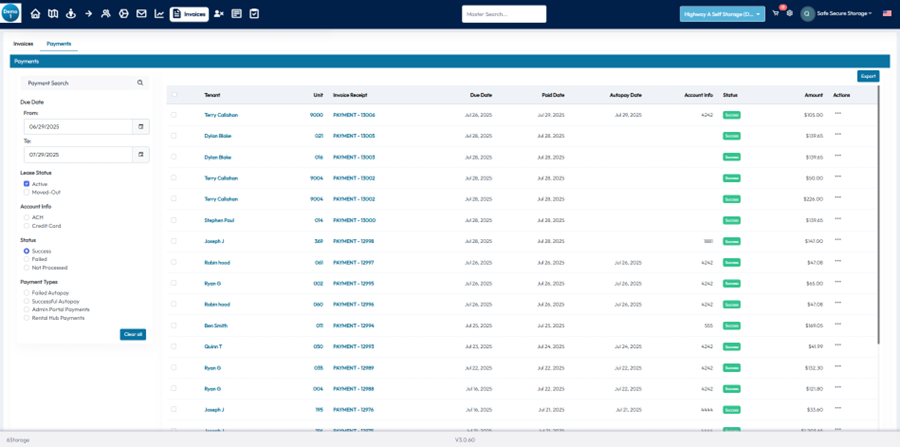Select the Failed status radio button

pos(26,260)
